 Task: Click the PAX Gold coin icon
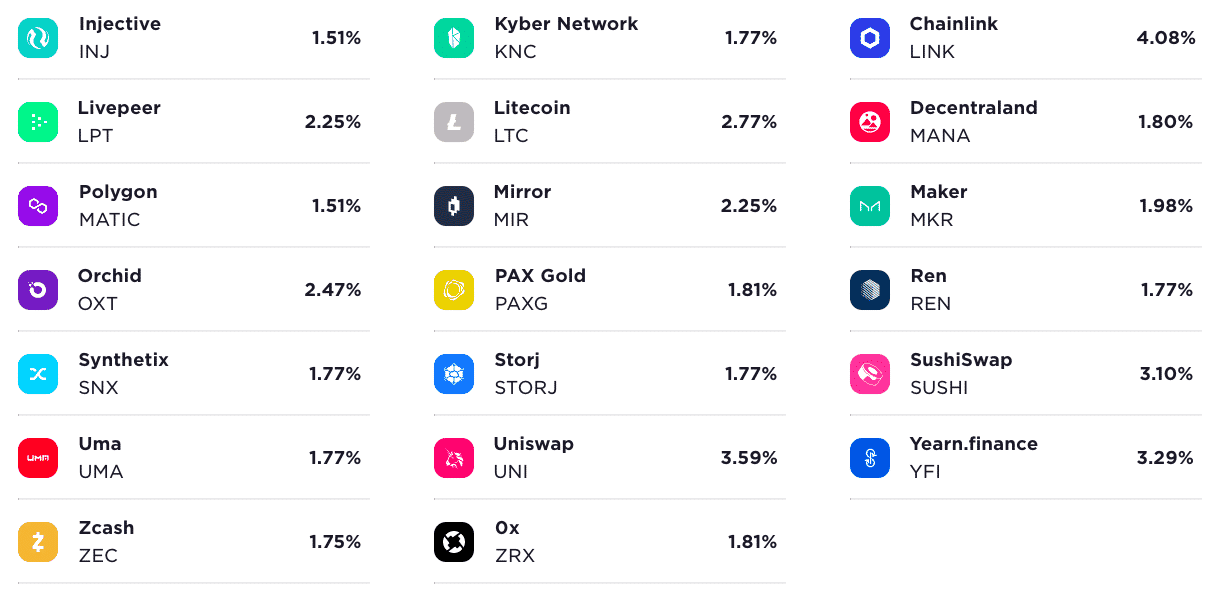454,289
